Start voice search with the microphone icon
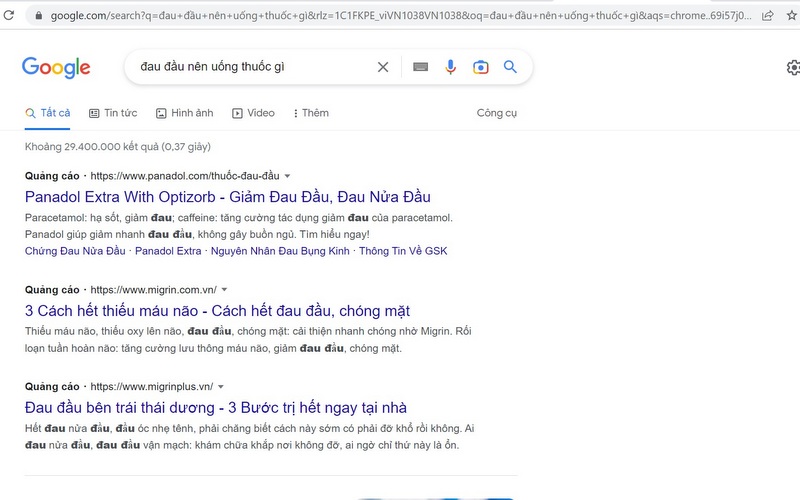 coord(451,67)
